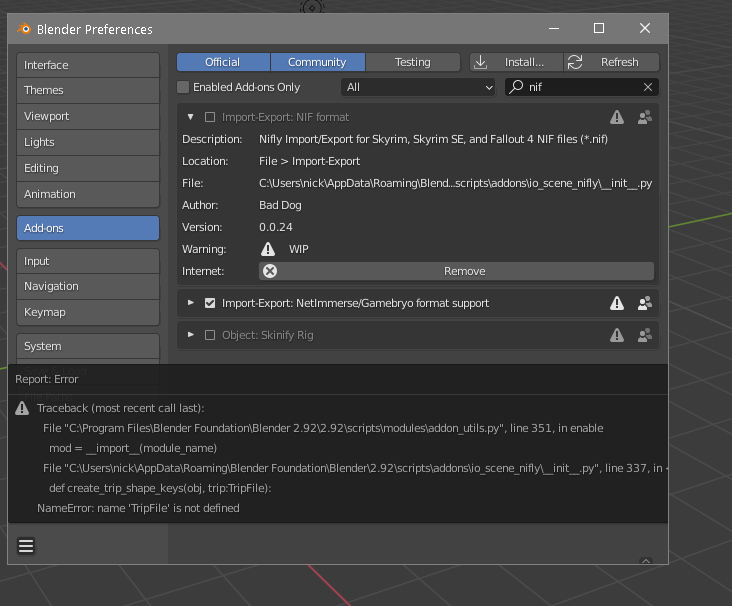
Task: Maximize the Blender Preferences window
Action: 599,28
